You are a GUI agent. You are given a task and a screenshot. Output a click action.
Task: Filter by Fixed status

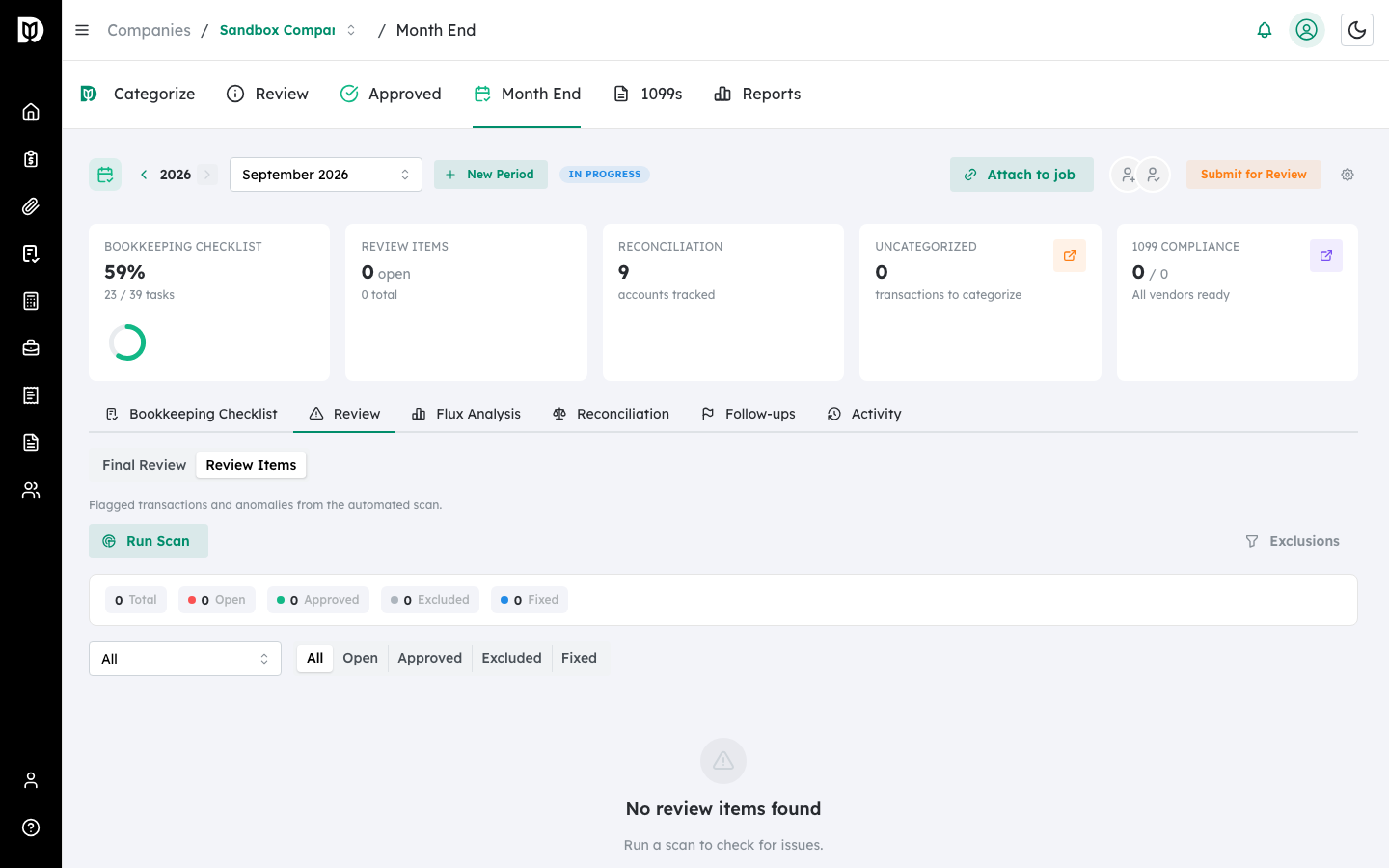click(580, 658)
